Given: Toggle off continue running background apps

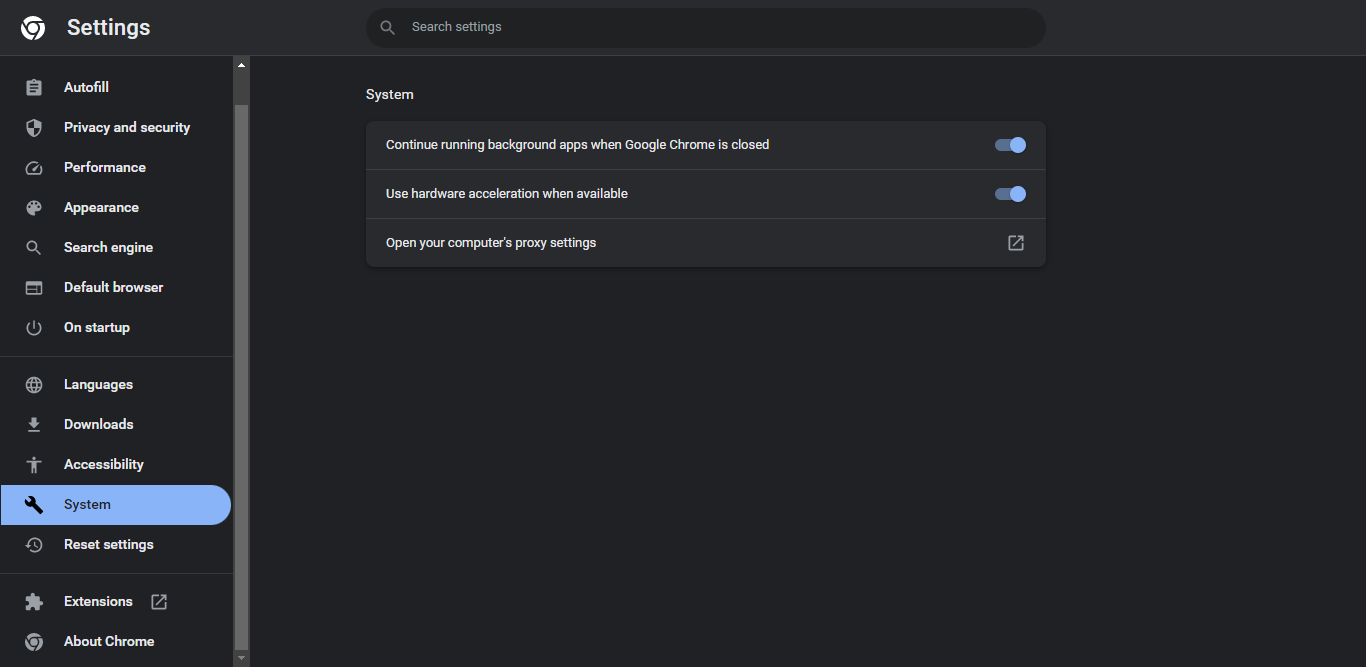Looking at the screenshot, I should pyautogui.click(x=1010, y=145).
